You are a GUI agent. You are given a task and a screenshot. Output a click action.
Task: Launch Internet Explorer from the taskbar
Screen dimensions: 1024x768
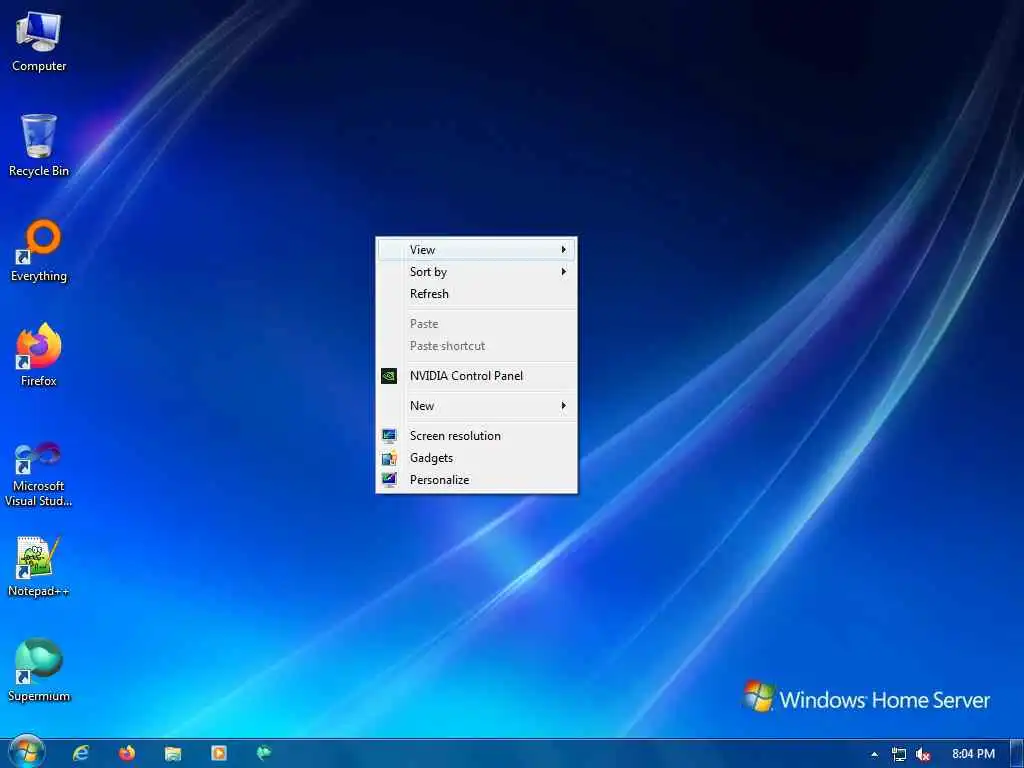[81, 754]
